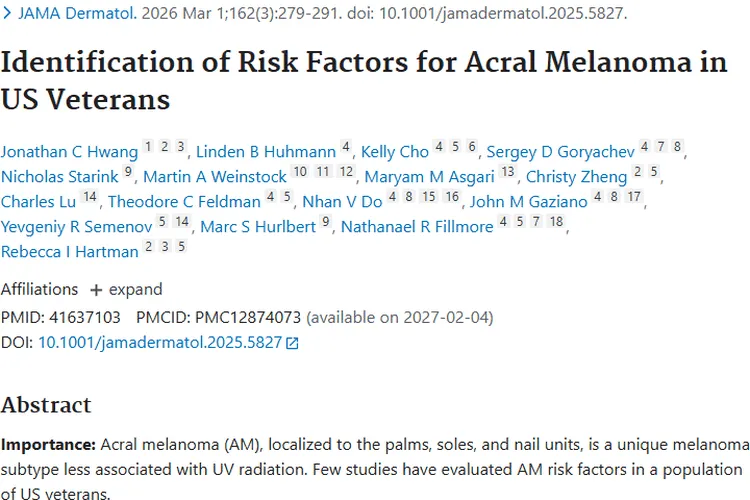Screen dimensions: 750x500
Task: Open the JAMA Dermatol journal dropdown
Action: click(67, 14)
